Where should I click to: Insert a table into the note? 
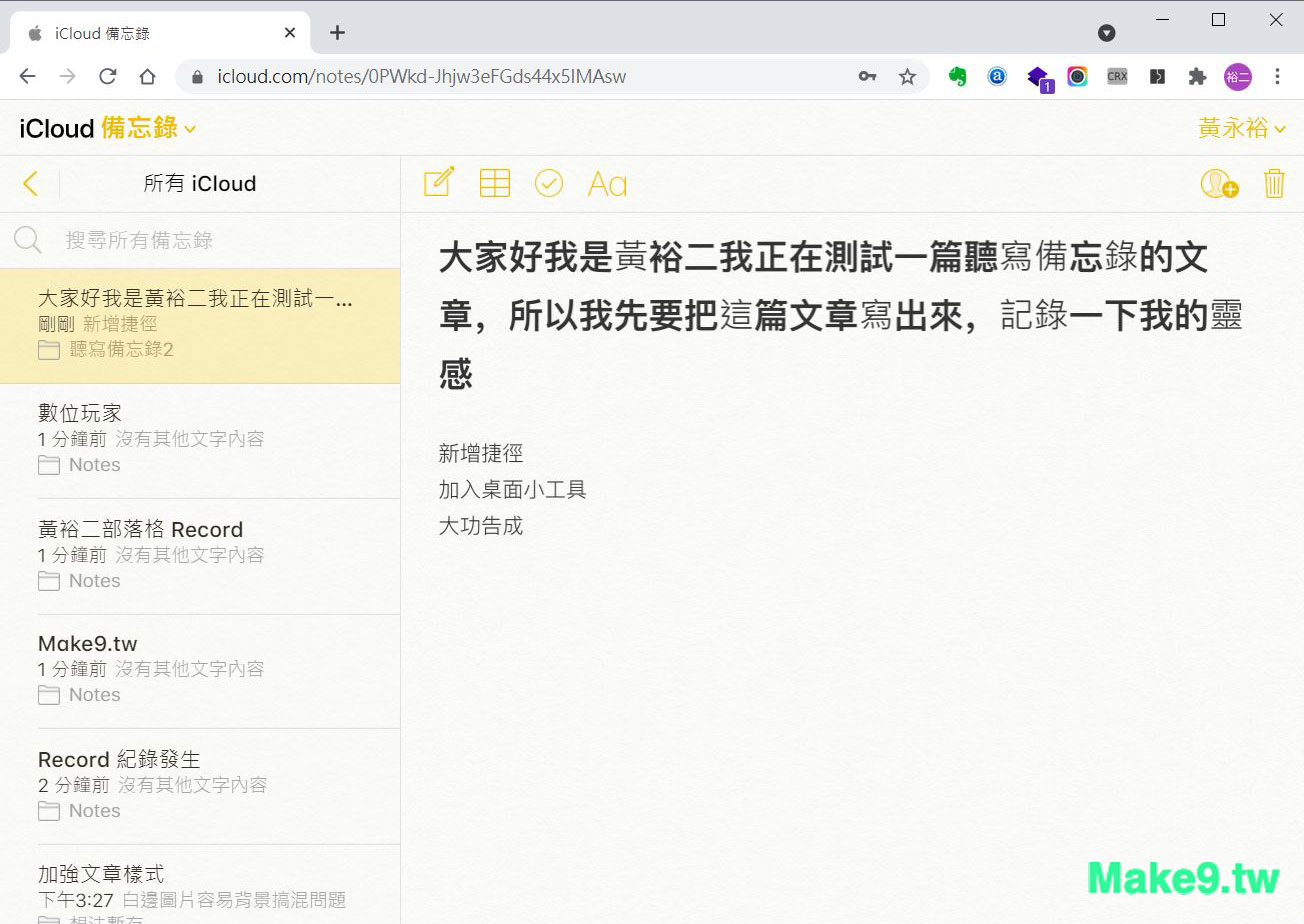click(495, 183)
